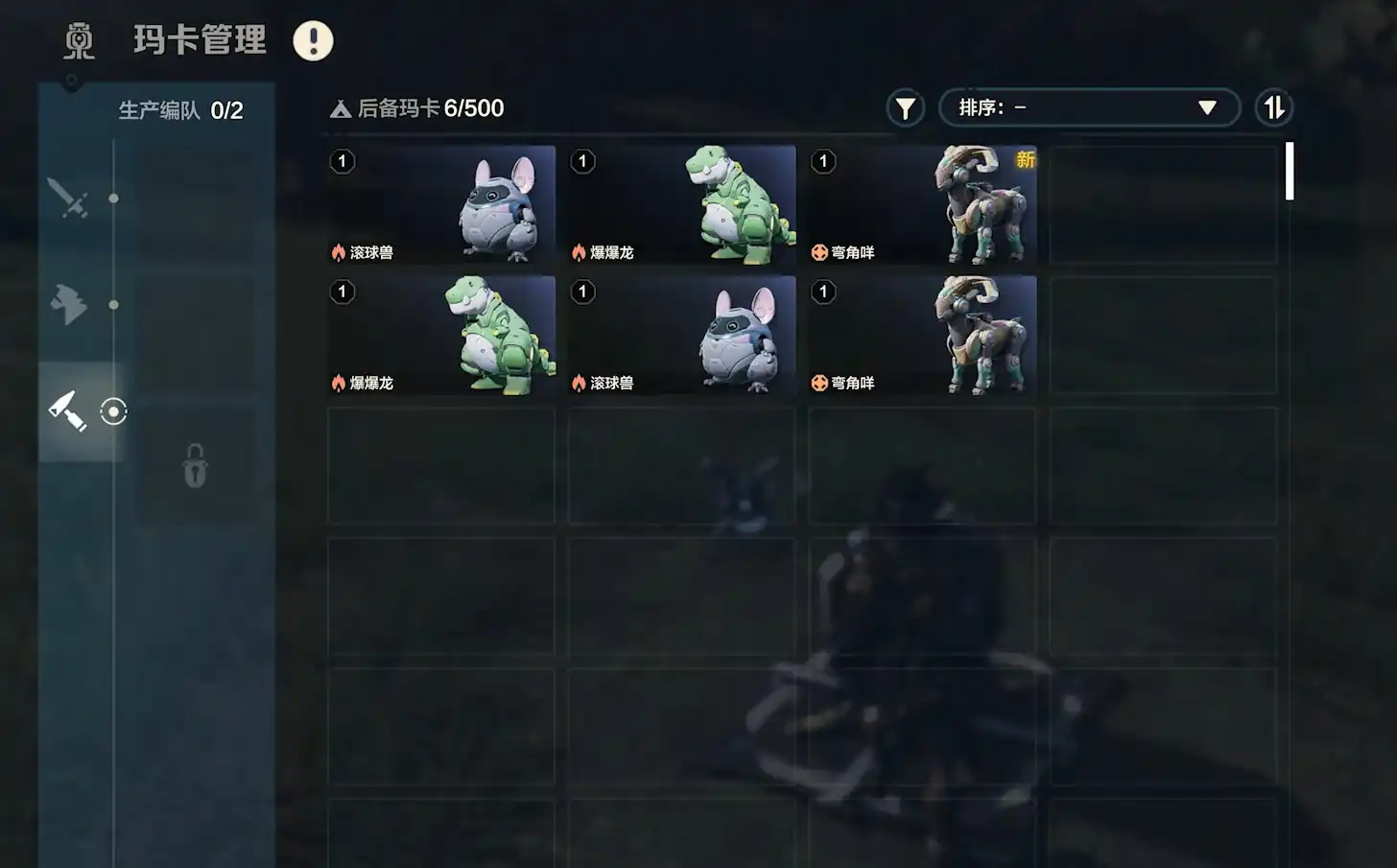Open the 排序 sort dropdown
The image size is (1397, 868).
(x=1089, y=107)
